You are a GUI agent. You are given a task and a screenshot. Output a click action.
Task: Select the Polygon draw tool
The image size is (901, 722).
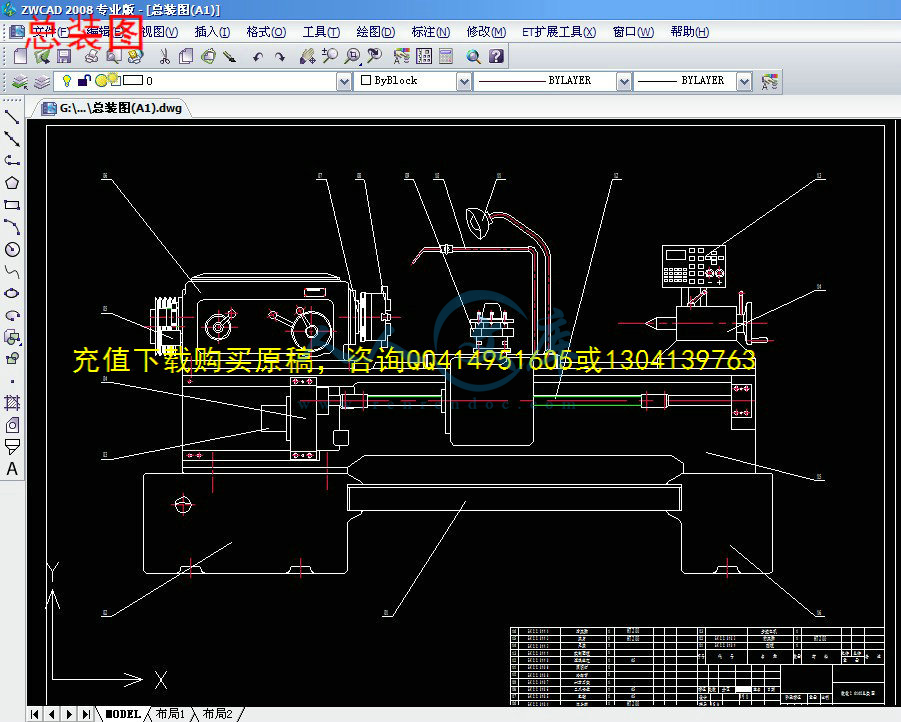[12, 183]
